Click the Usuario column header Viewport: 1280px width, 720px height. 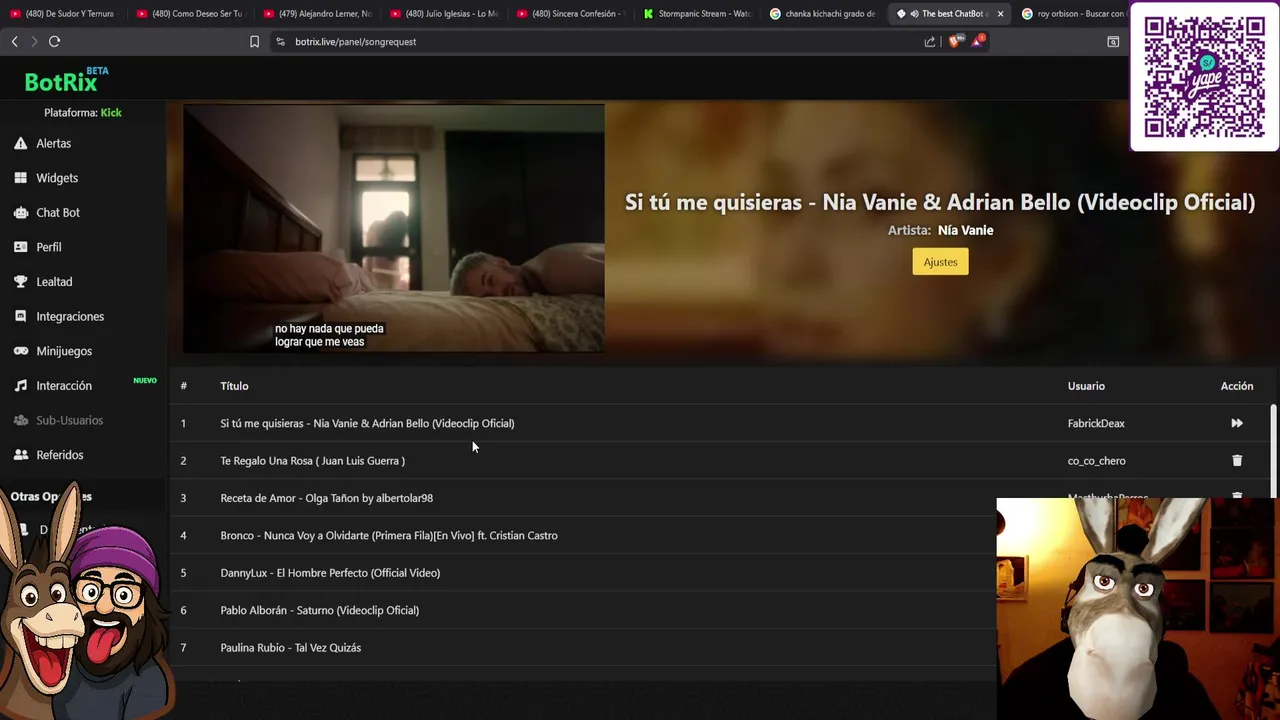pos(1086,386)
